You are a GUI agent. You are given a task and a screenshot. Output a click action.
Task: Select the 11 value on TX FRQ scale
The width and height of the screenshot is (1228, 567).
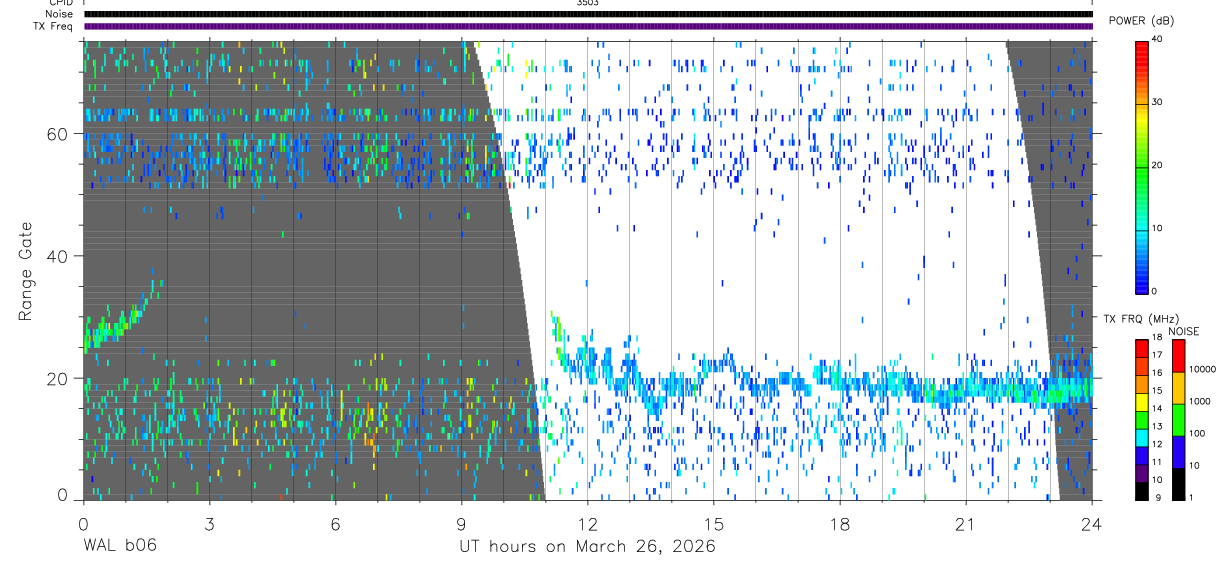(x=1157, y=462)
